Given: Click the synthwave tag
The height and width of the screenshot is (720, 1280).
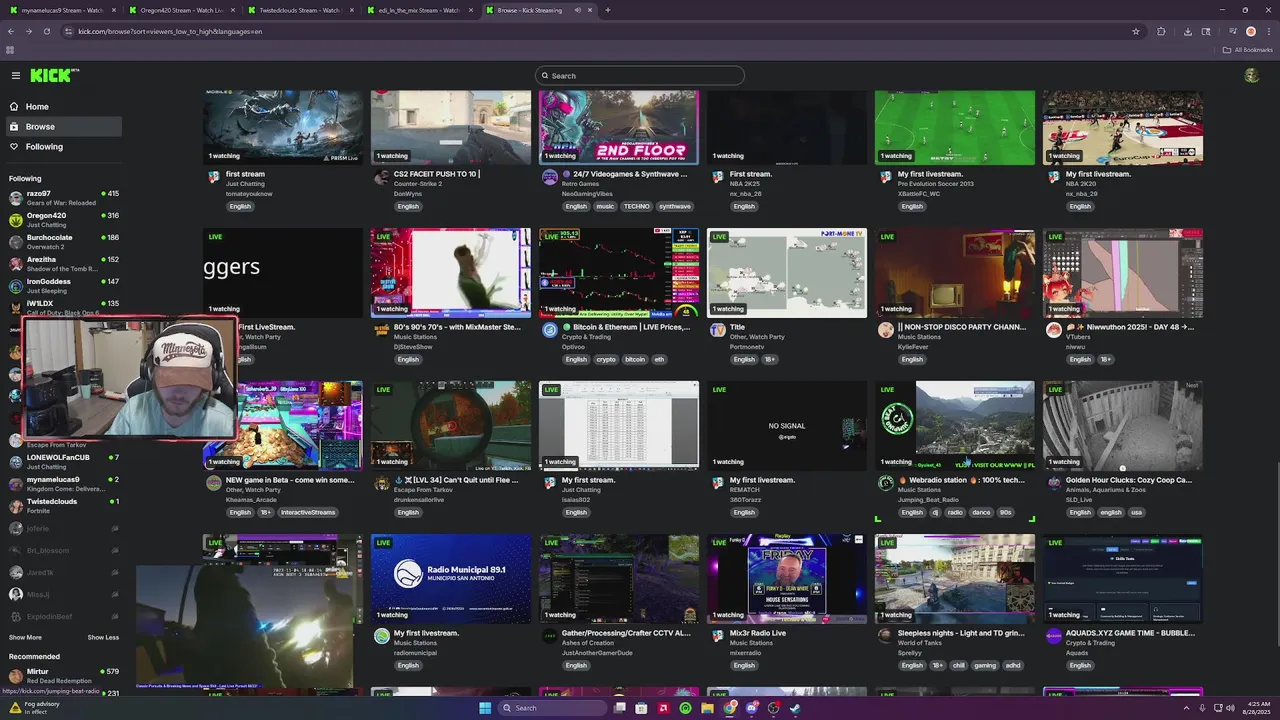Looking at the screenshot, I should (x=675, y=206).
